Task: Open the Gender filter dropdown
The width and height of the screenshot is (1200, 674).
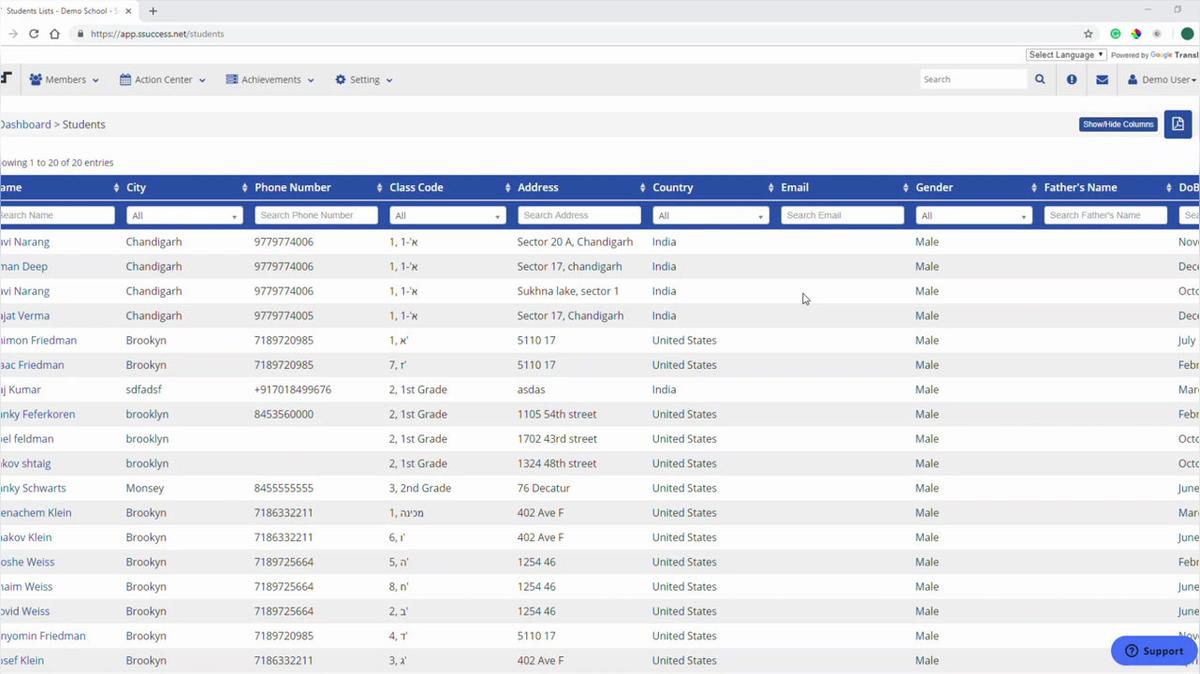Action: tap(974, 215)
